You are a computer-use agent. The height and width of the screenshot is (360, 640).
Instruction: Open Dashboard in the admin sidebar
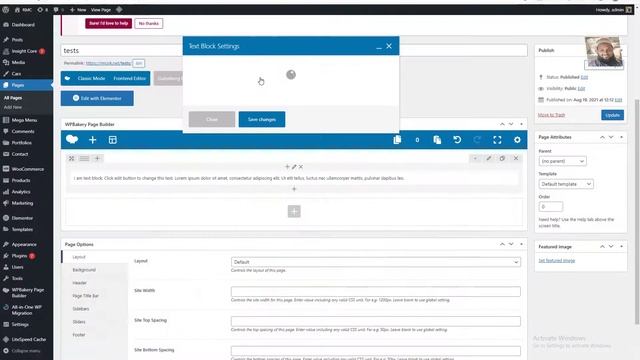coord(23,24)
